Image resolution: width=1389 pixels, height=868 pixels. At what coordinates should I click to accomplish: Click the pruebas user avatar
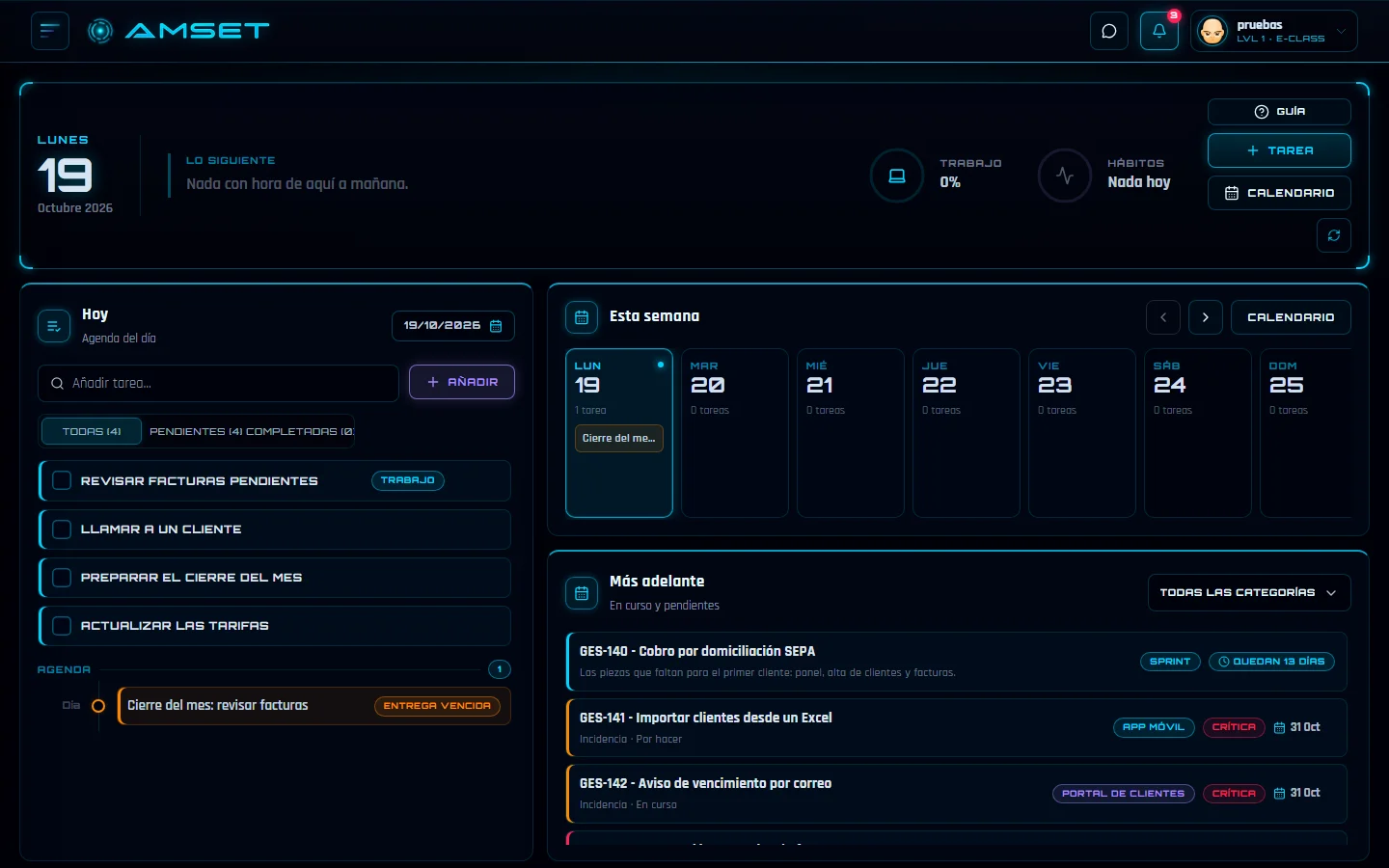click(1212, 31)
